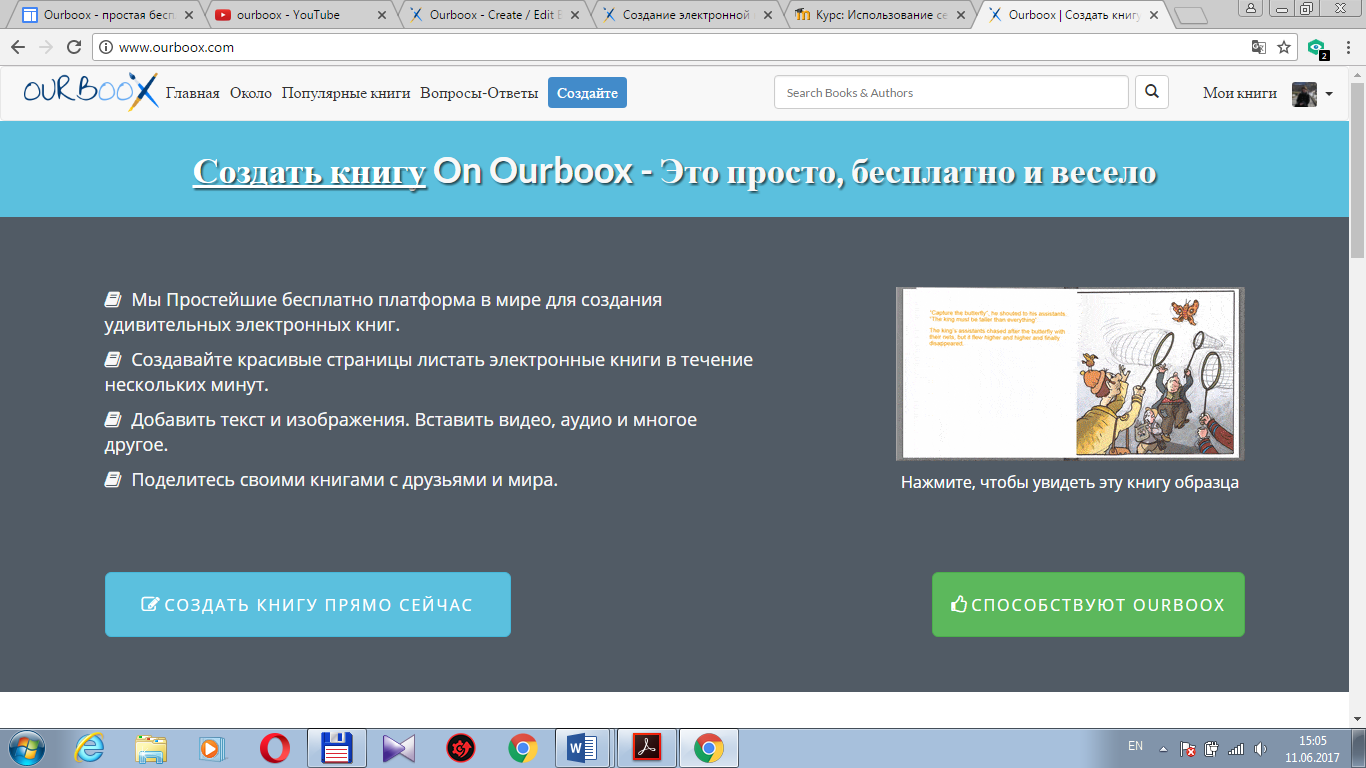The width and height of the screenshot is (1366, 768).
Task: Click the volume speaker tray icon
Action: coord(1260,748)
